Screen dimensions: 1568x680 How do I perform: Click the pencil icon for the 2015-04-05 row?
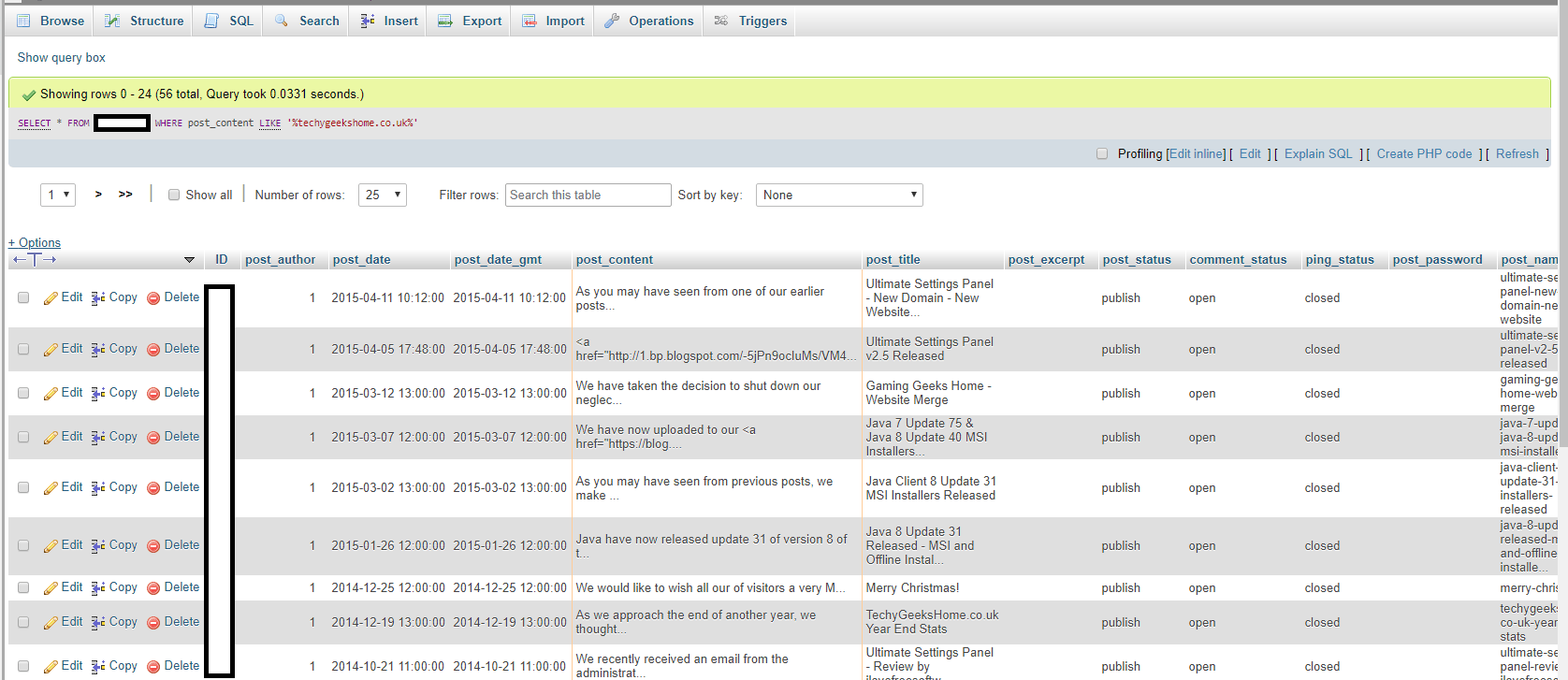[x=51, y=350]
